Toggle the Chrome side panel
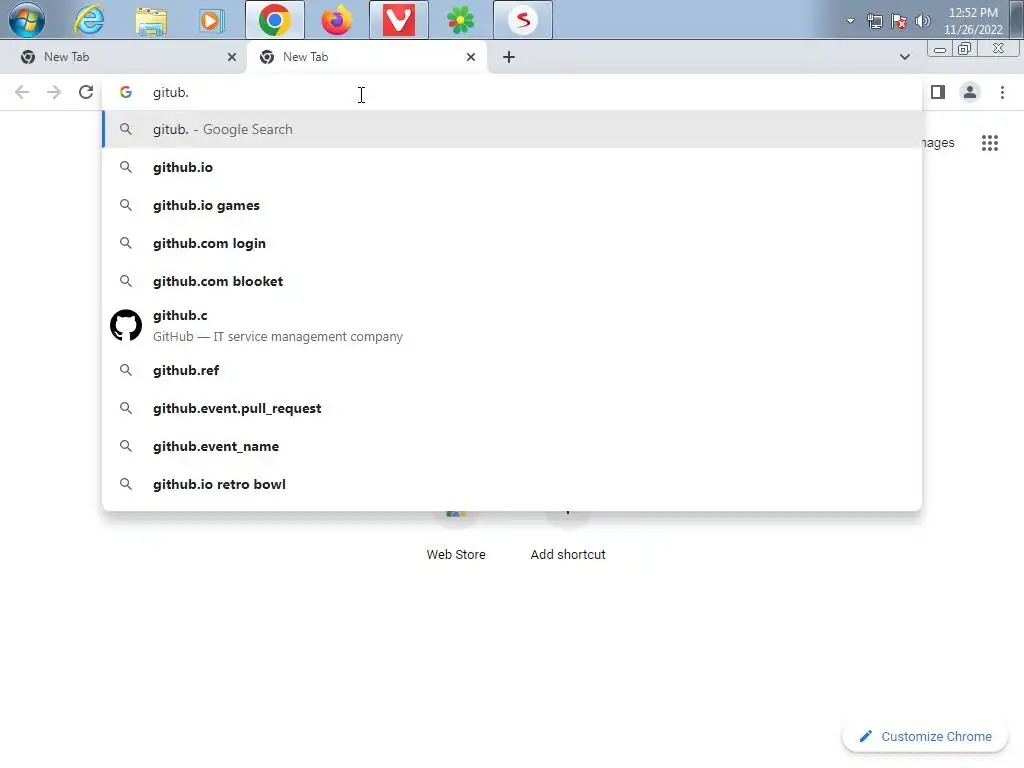This screenshot has height=768, width=1024. point(938,92)
